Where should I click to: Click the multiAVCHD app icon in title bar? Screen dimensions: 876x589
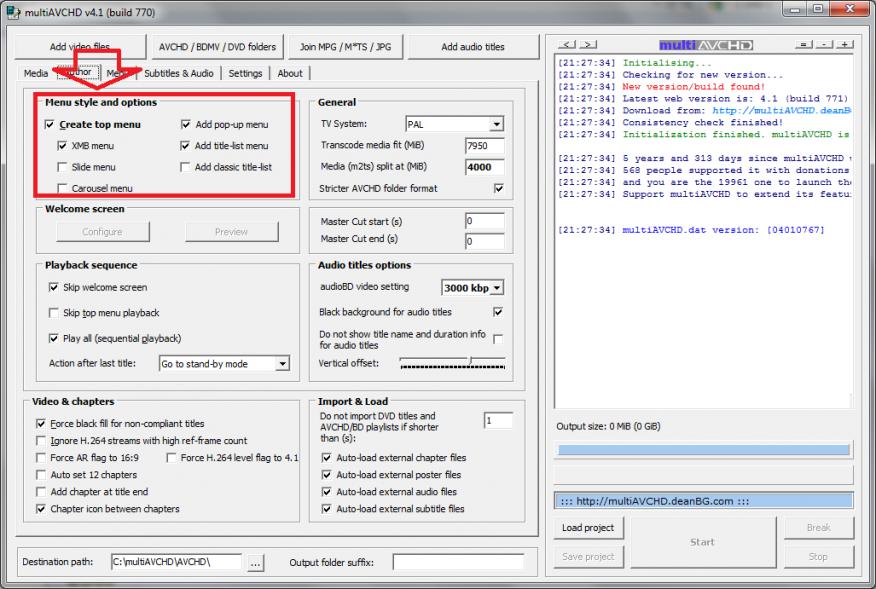(x=13, y=12)
